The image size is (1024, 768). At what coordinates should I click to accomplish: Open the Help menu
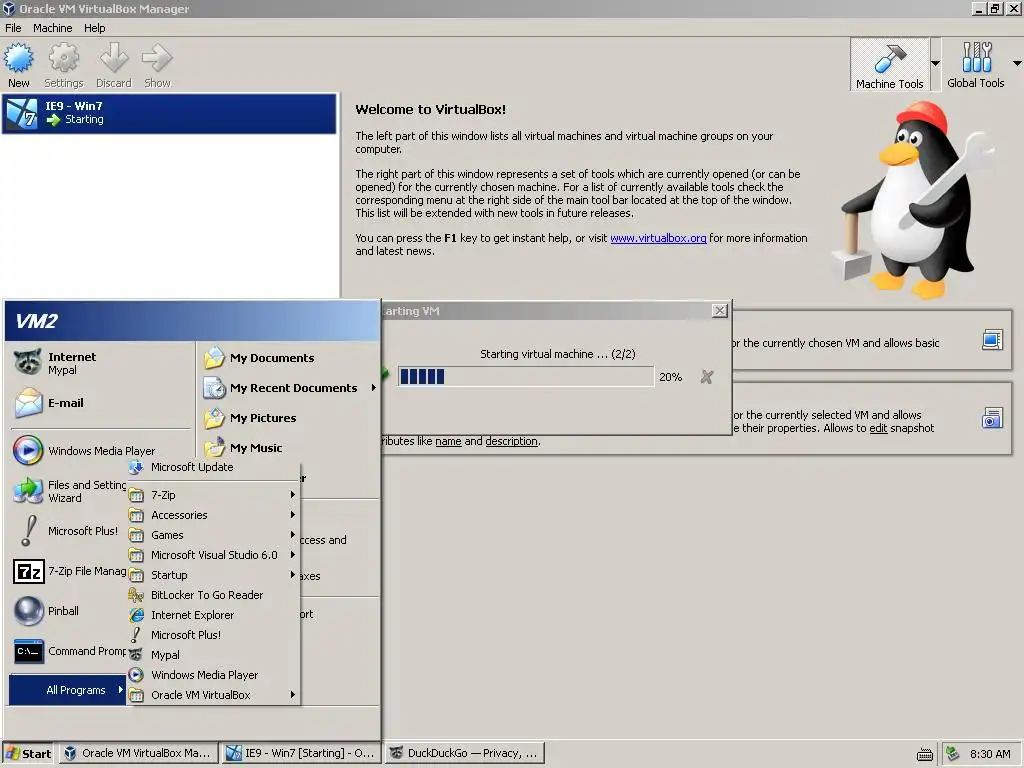95,28
